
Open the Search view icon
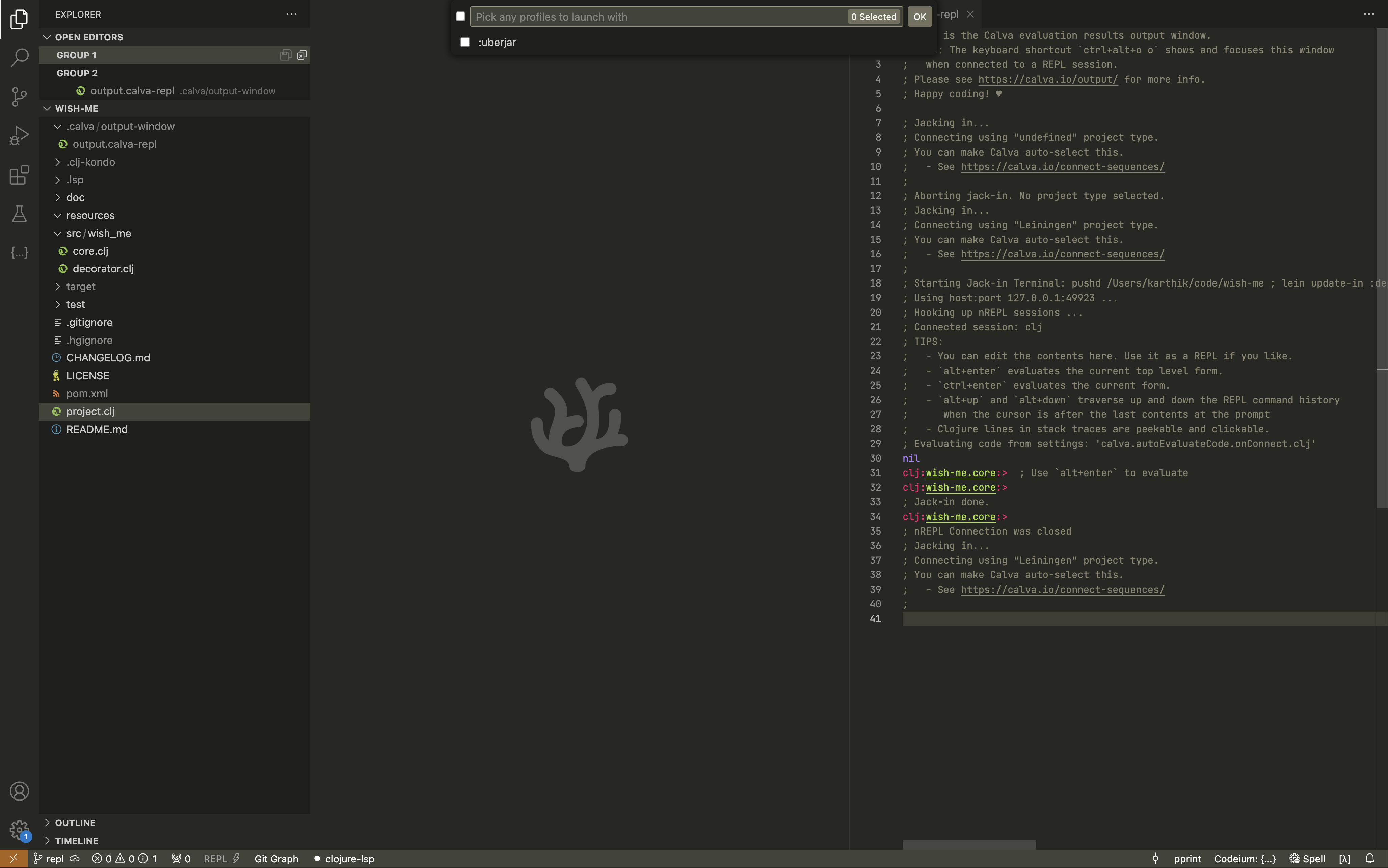pyautogui.click(x=19, y=57)
